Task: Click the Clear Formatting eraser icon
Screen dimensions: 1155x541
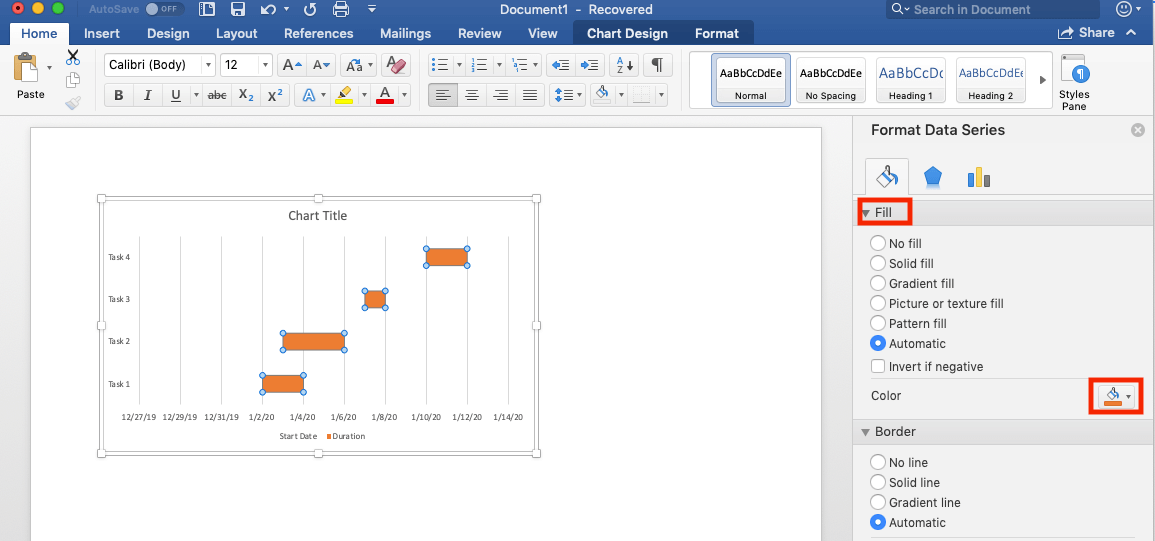Action: pyautogui.click(x=396, y=65)
